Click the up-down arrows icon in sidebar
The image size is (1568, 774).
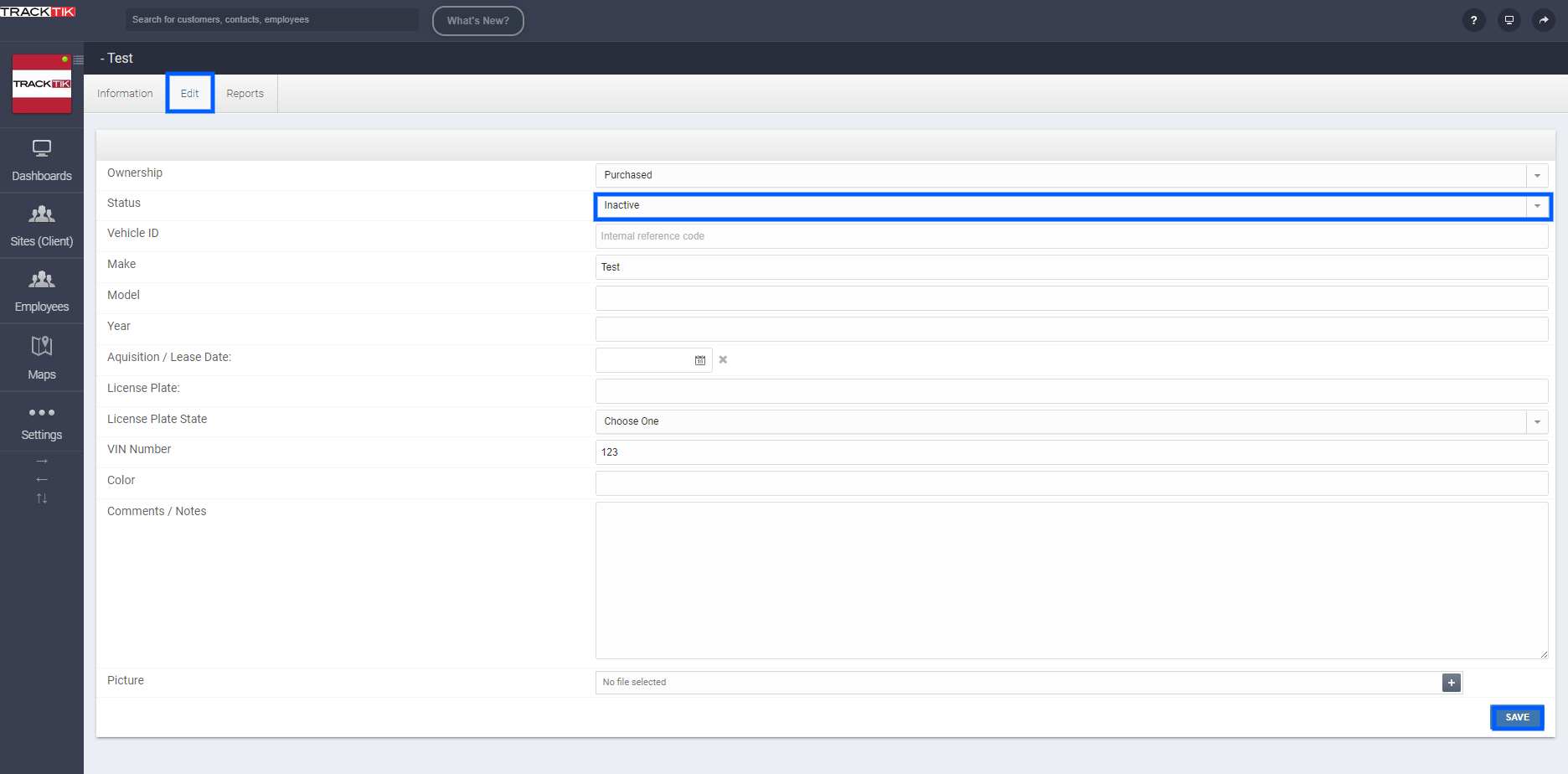42,498
